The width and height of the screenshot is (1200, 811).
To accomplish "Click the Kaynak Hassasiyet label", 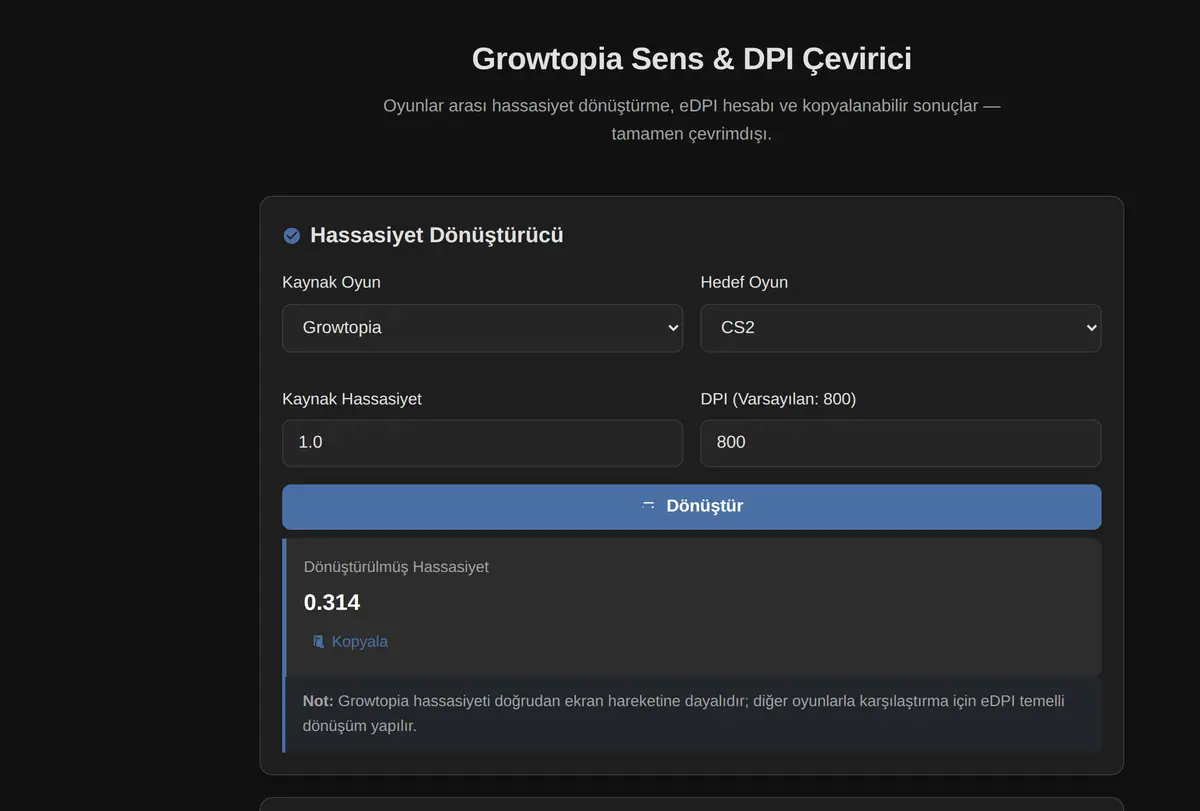I will pos(352,398).
